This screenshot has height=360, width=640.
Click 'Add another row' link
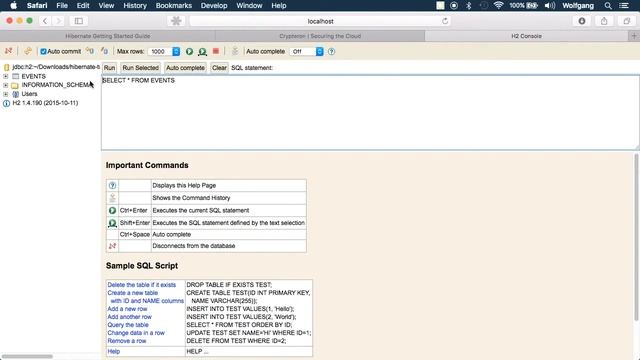[x=129, y=317]
